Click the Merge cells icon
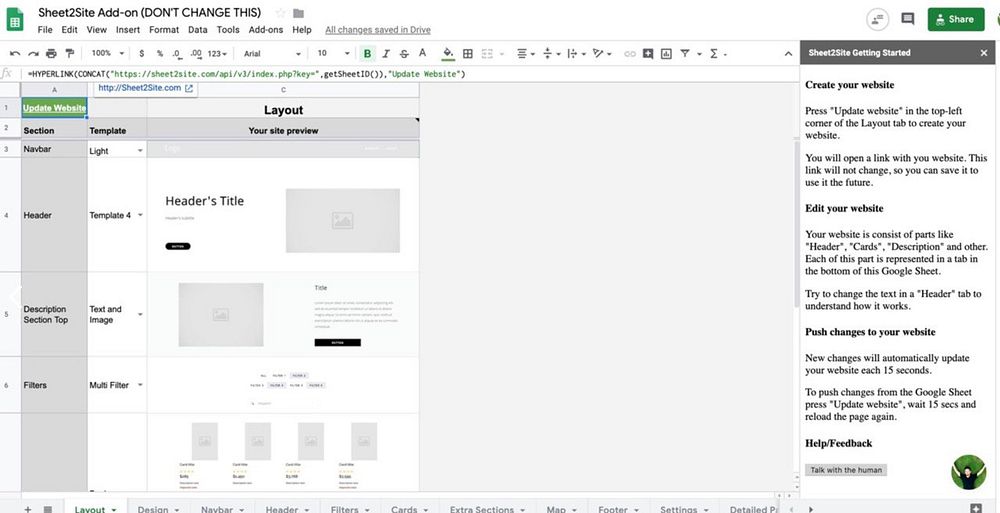1000x513 pixels. point(487,54)
